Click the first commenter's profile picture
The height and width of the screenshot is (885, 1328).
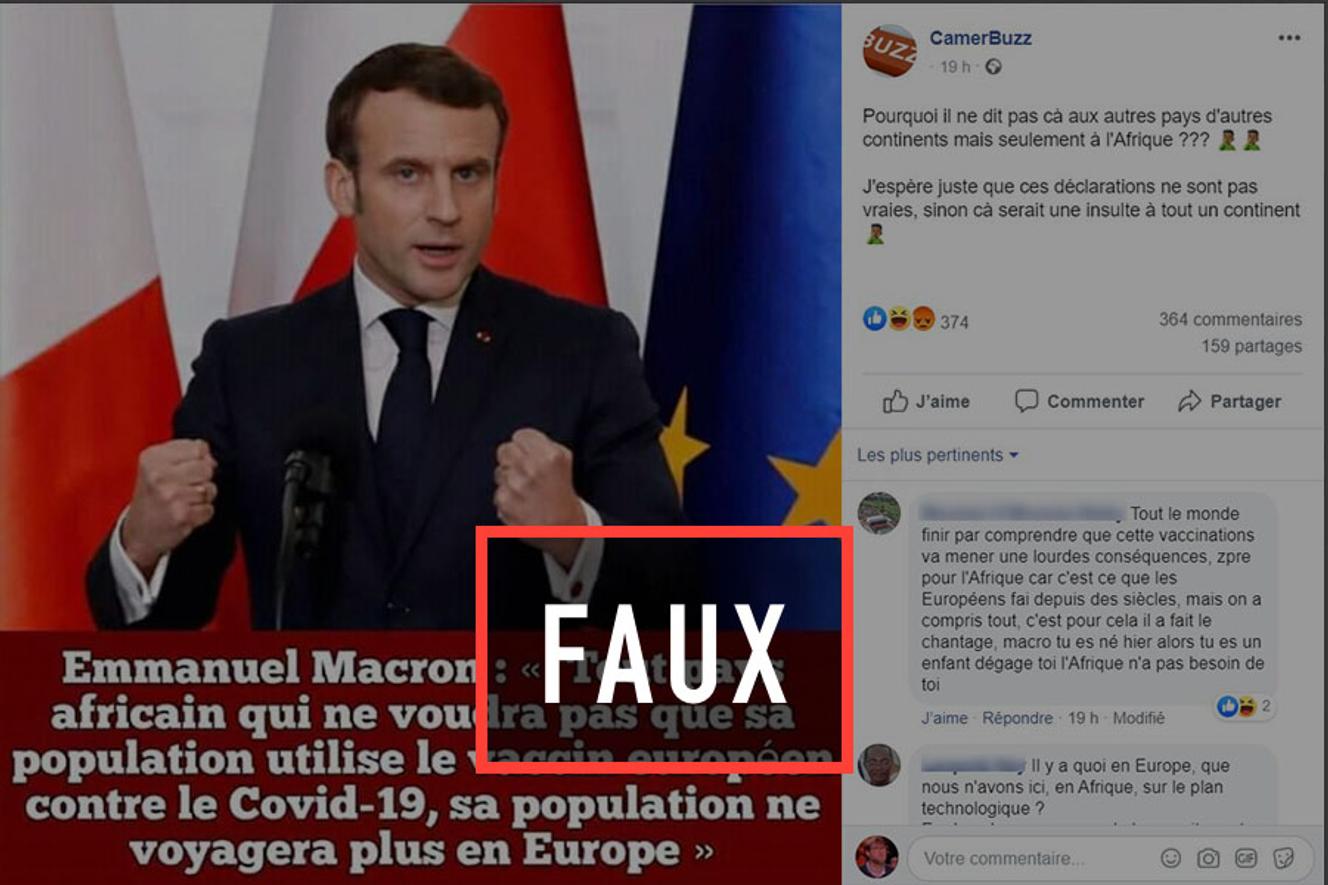(879, 513)
